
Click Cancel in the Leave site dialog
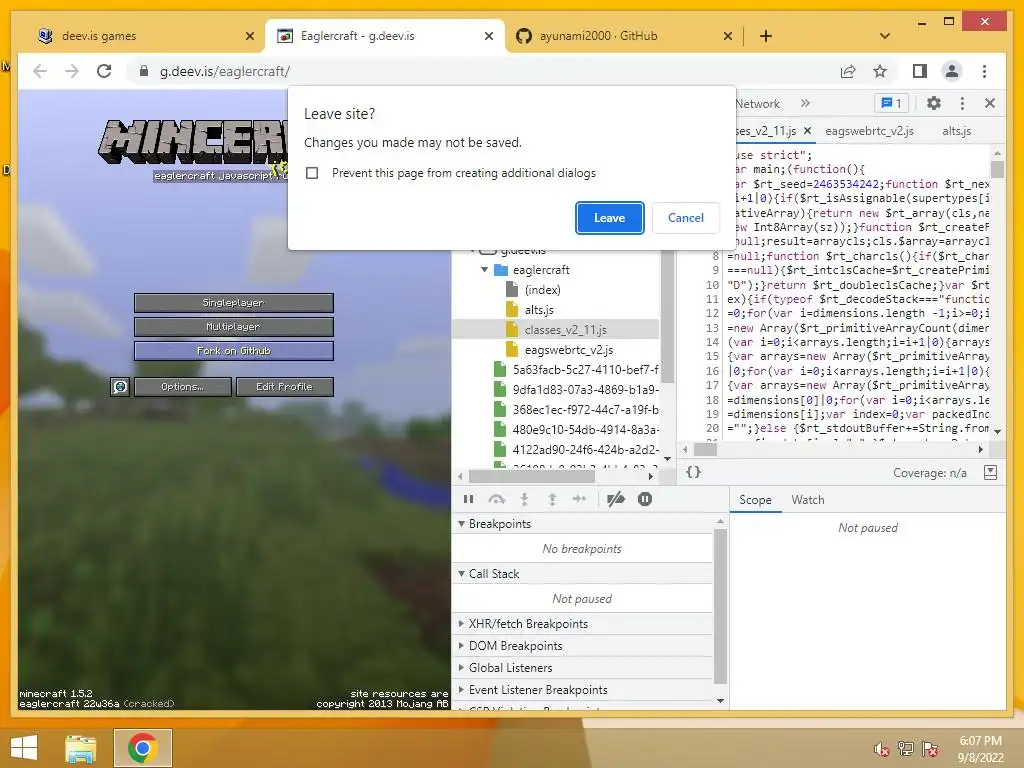(685, 217)
